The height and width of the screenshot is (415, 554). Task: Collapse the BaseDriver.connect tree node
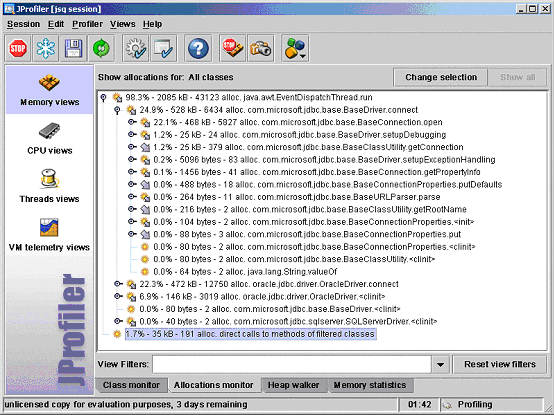point(117,111)
